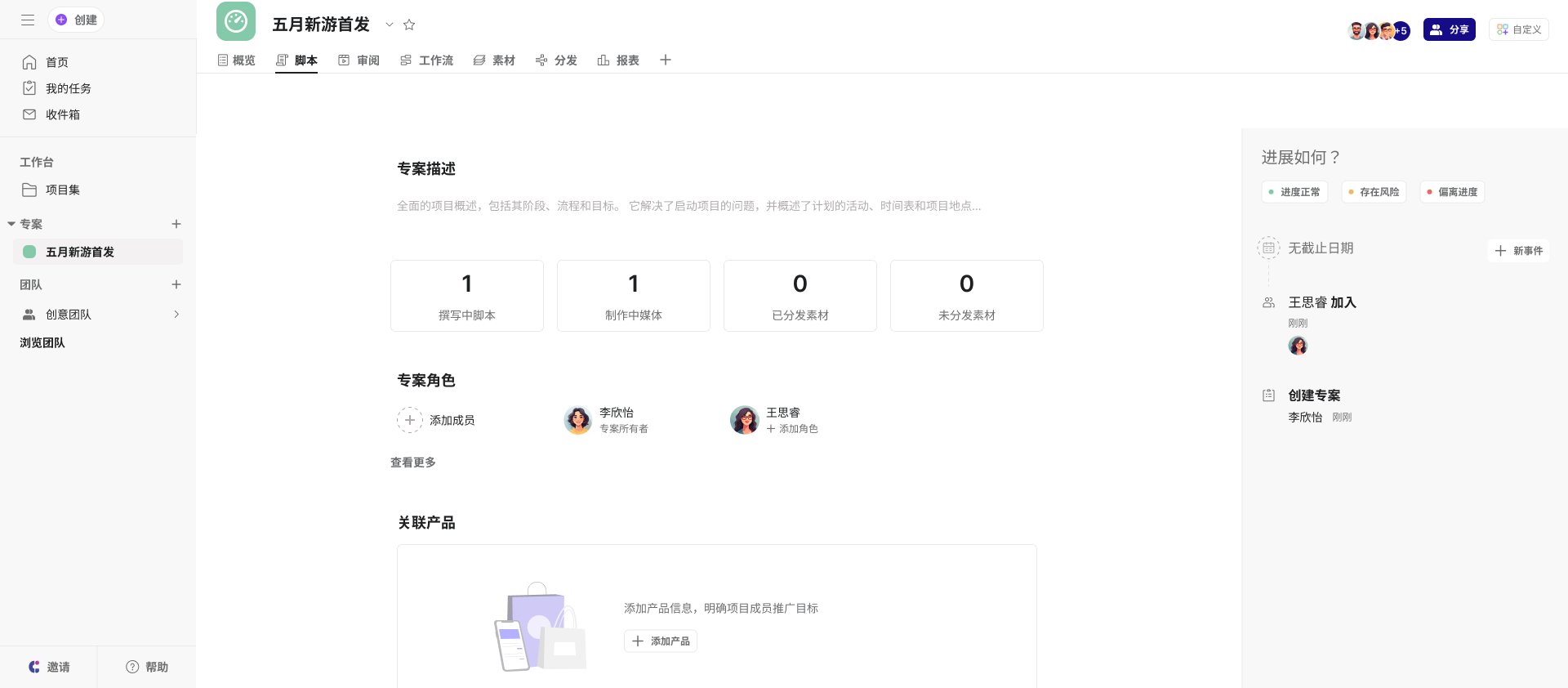Click the 添加成员 circle plus icon
This screenshot has height=688, width=1568.
coord(410,420)
